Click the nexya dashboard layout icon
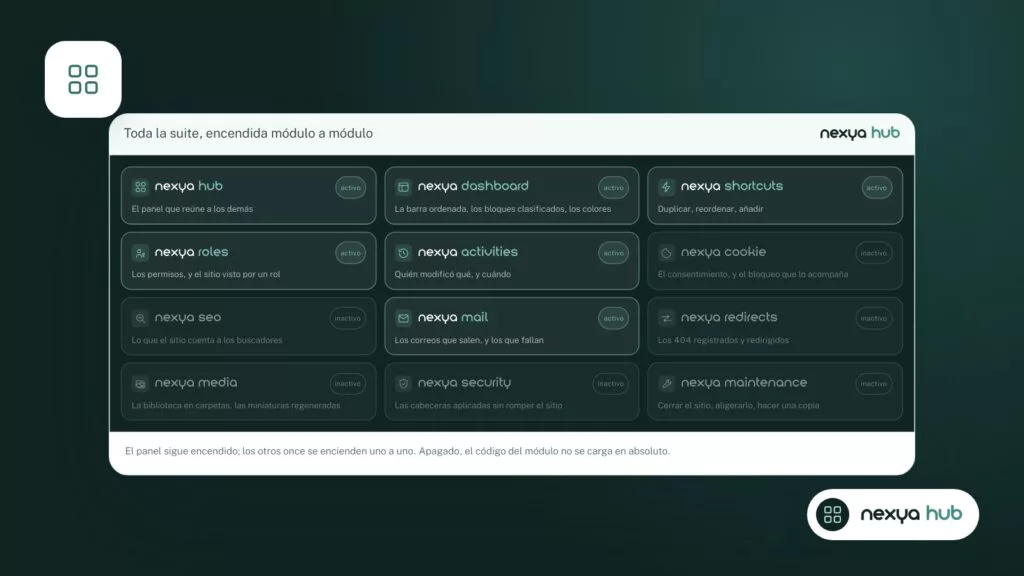Image resolution: width=1024 pixels, height=576 pixels. [x=403, y=187]
